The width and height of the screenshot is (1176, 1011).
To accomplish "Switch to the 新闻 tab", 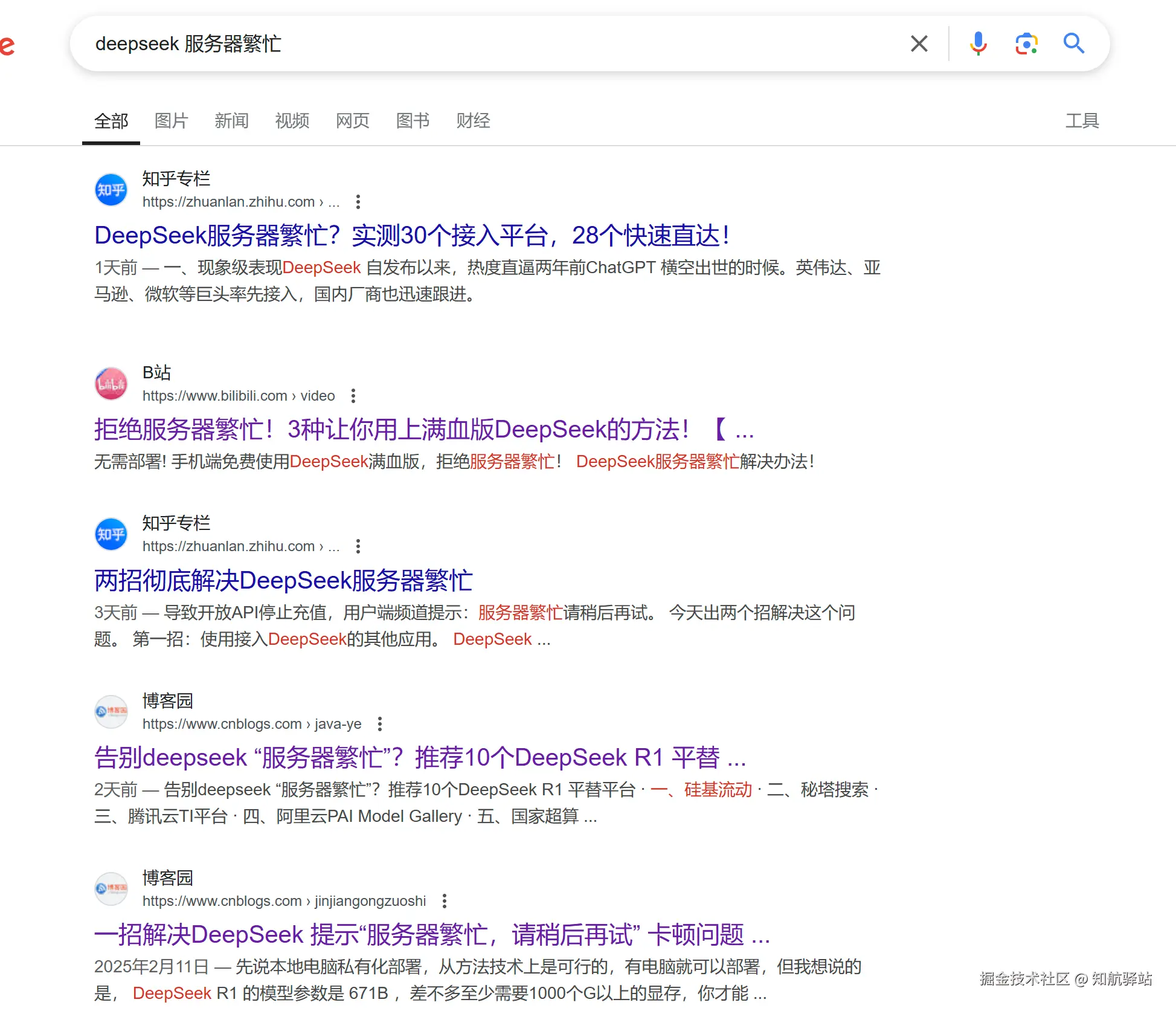I will (x=231, y=121).
